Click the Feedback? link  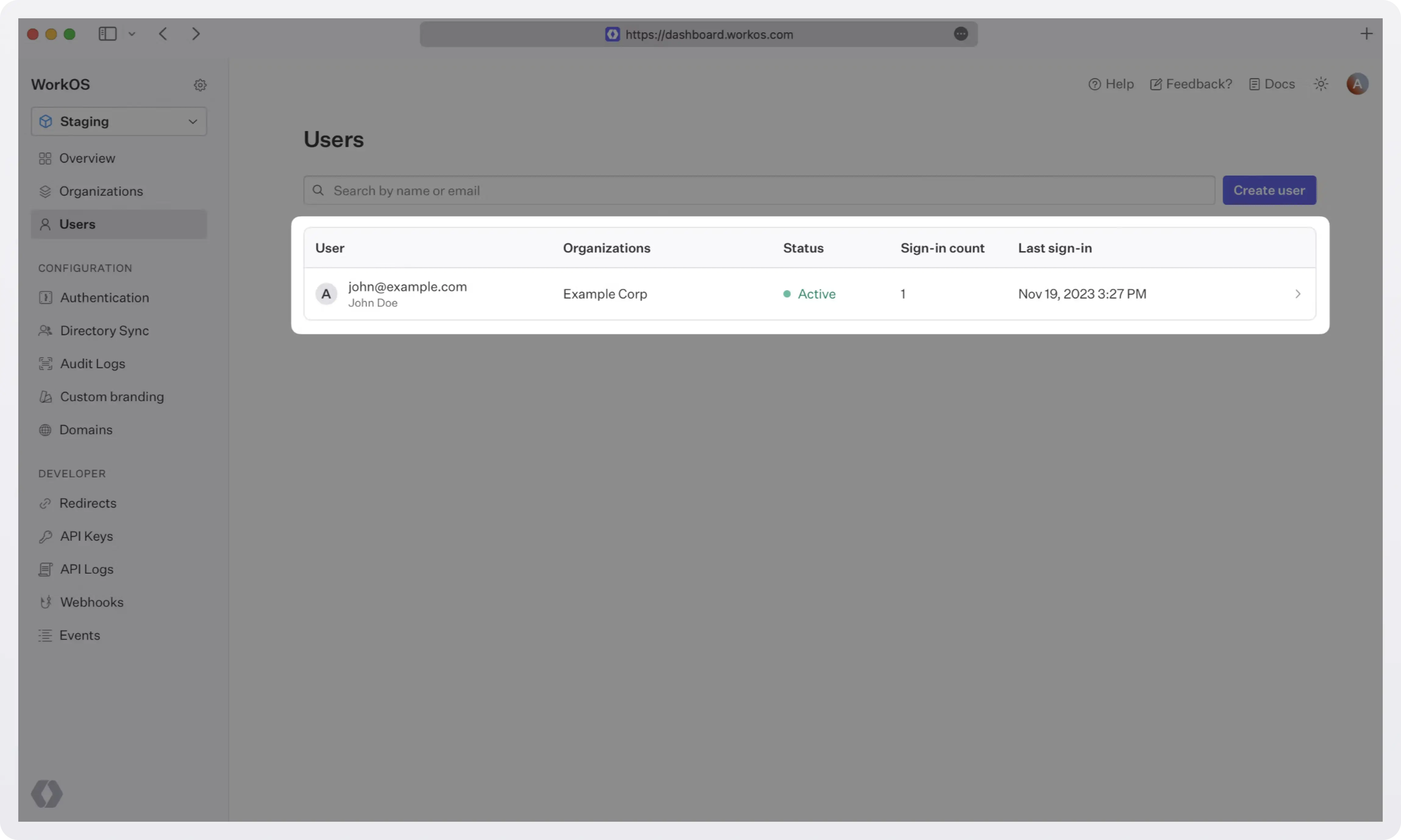pos(1191,84)
